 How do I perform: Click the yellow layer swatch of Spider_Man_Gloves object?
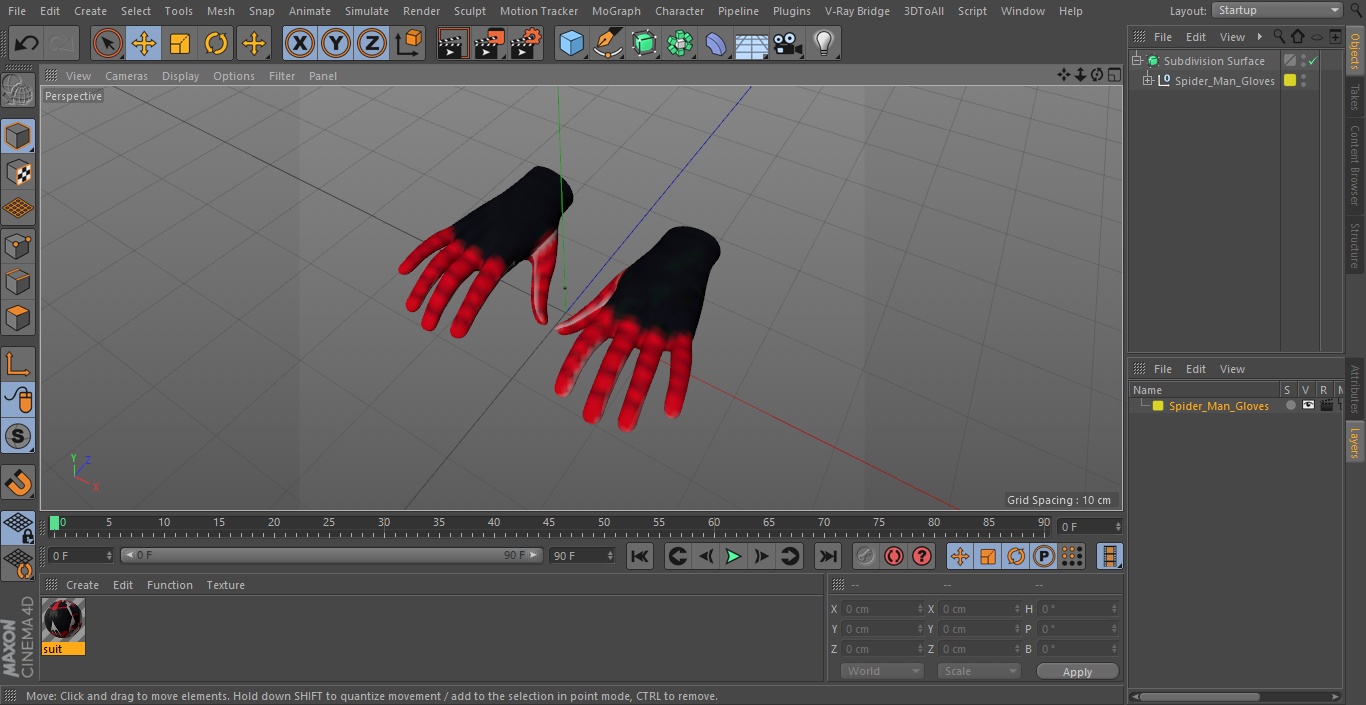pos(1290,81)
